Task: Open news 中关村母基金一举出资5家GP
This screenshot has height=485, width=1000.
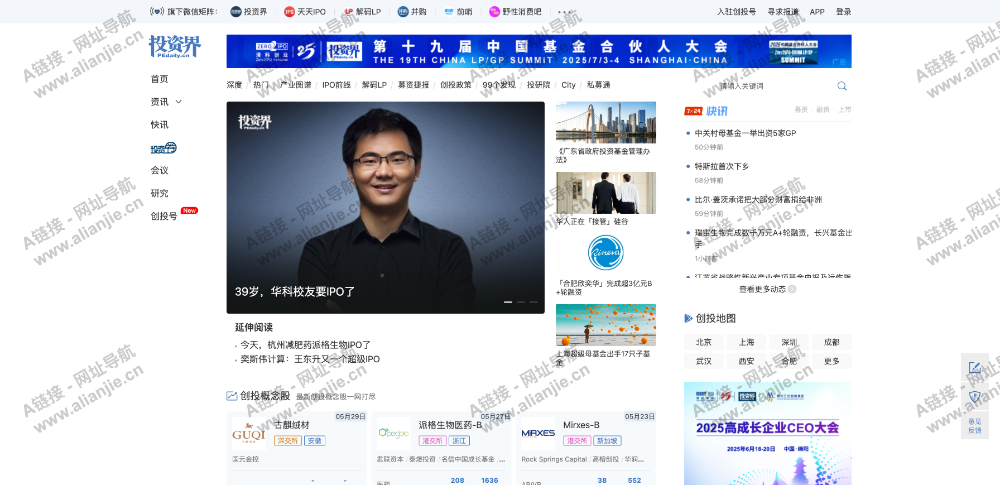Action: click(x=746, y=133)
